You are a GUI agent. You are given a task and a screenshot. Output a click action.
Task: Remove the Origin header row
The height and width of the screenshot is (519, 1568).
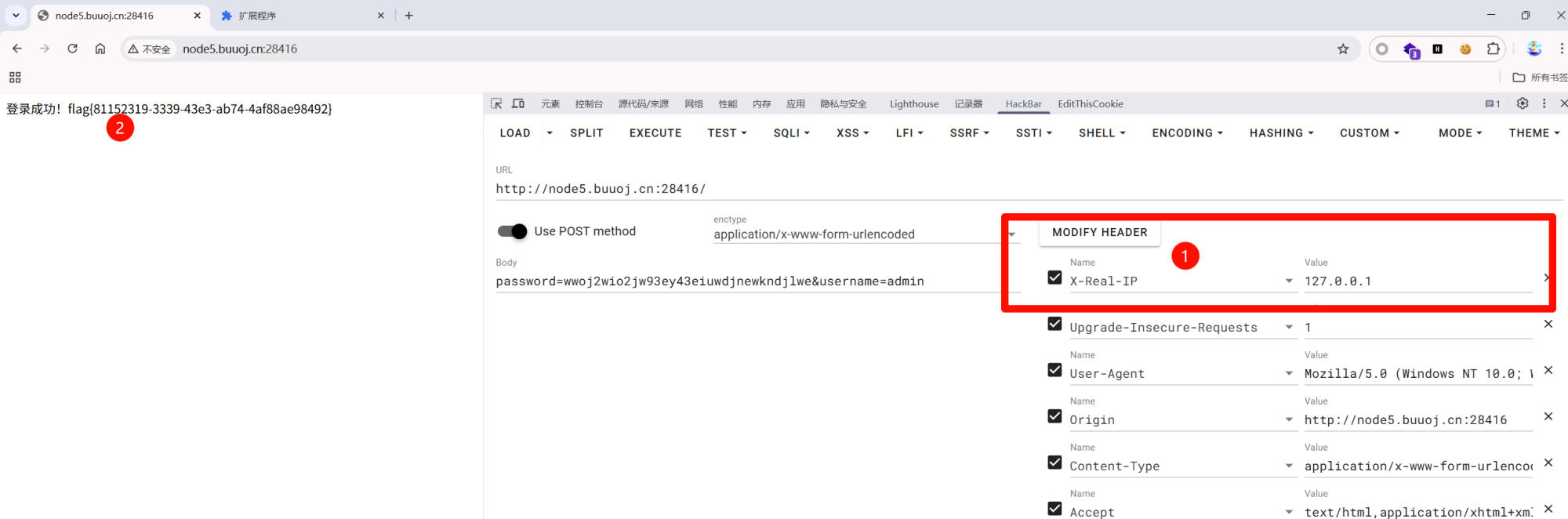[1548, 416]
